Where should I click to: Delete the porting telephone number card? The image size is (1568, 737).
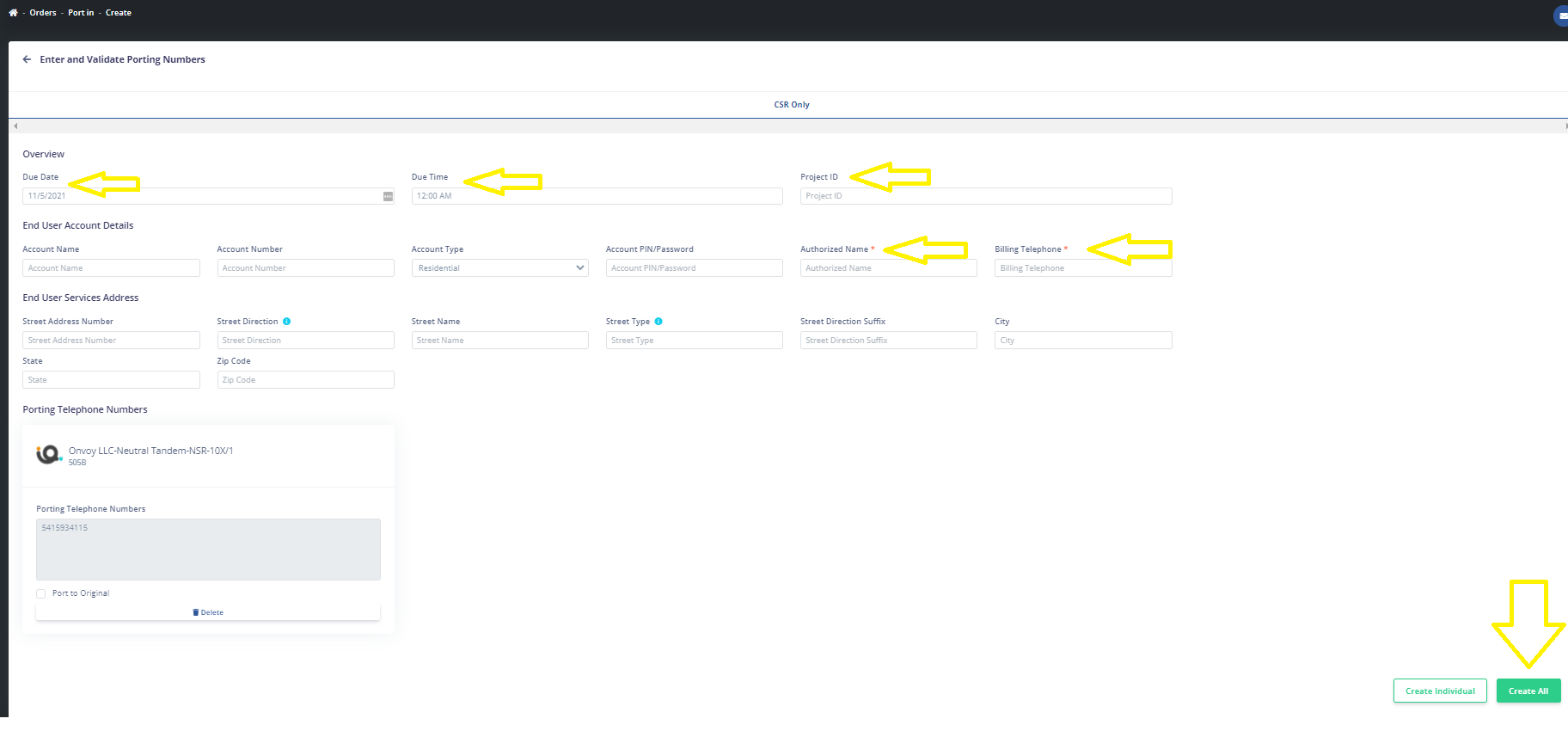point(208,612)
